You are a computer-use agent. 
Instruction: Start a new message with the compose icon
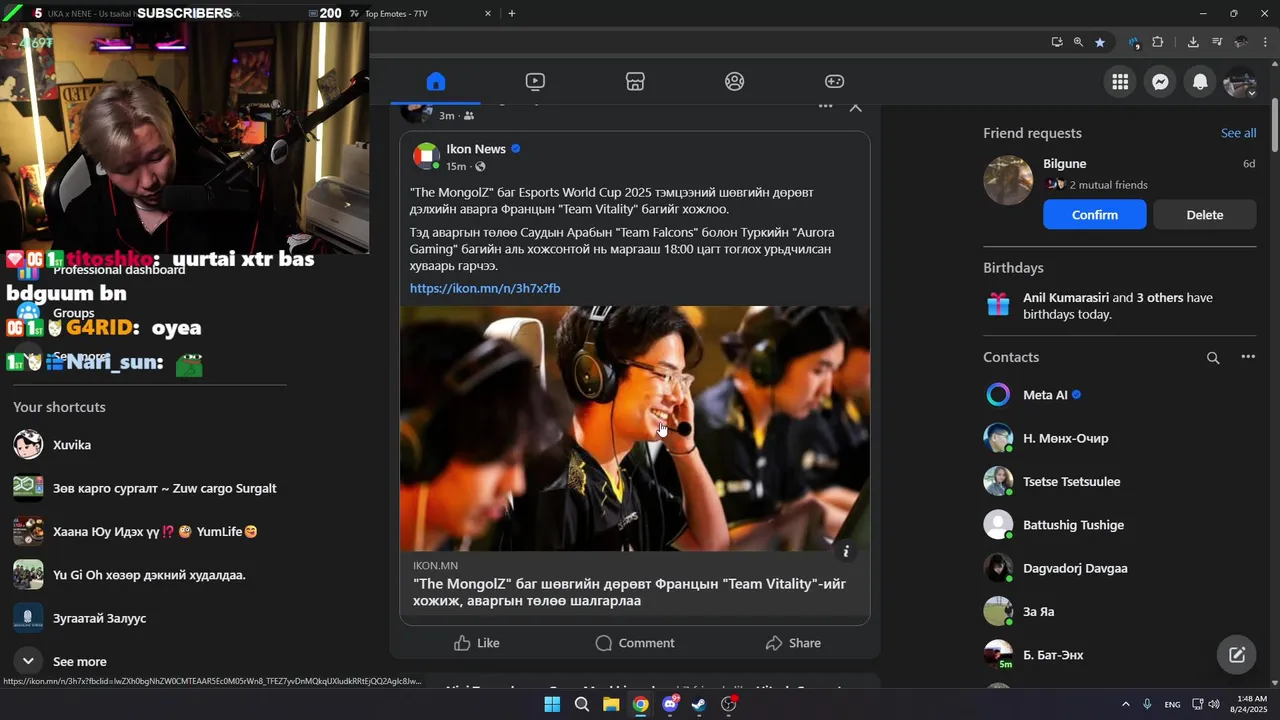click(x=1237, y=655)
